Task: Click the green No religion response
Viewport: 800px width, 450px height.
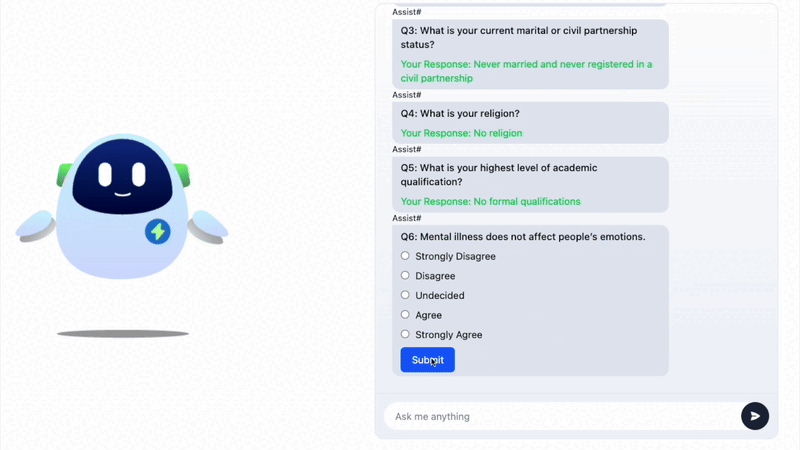Action: [461, 133]
